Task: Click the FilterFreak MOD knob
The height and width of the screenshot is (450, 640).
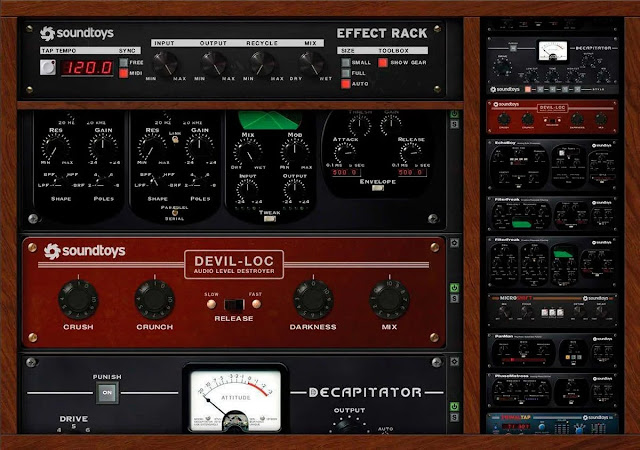Action: click(295, 153)
